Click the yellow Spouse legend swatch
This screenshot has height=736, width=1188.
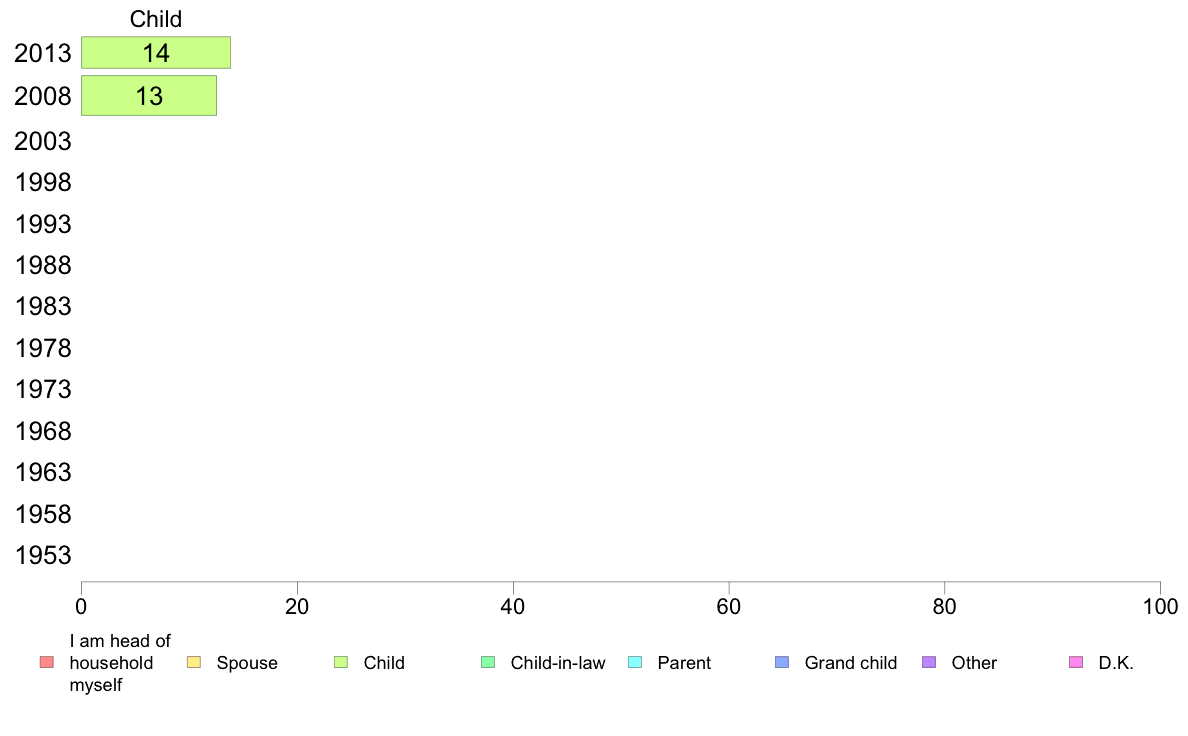[194, 662]
